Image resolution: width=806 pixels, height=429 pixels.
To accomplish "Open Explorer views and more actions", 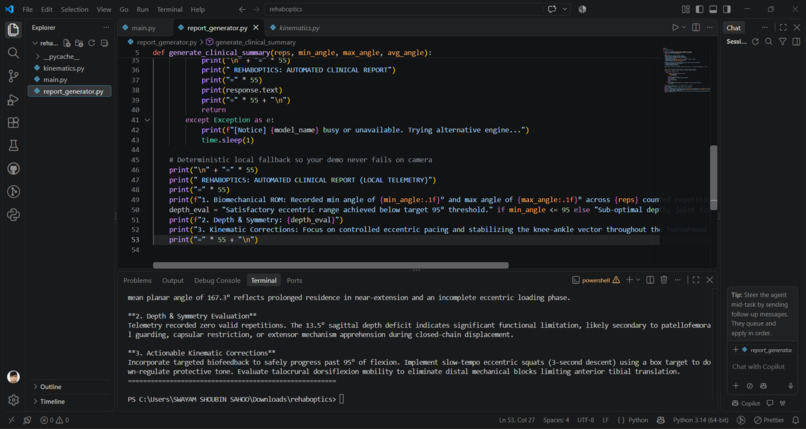I will point(106,28).
